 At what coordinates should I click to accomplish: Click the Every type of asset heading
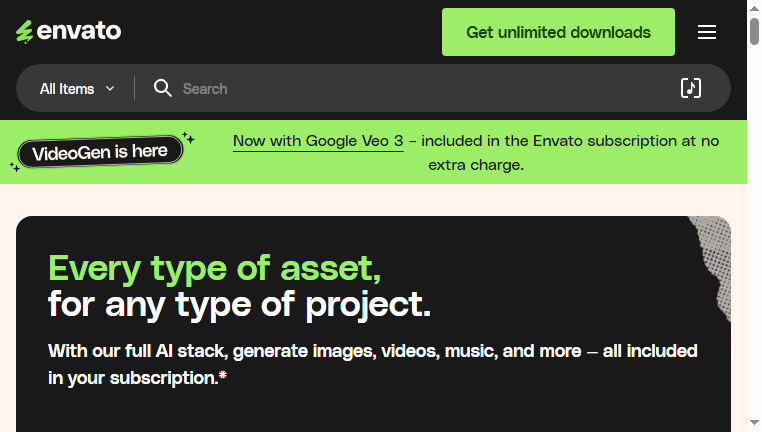[x=214, y=268]
